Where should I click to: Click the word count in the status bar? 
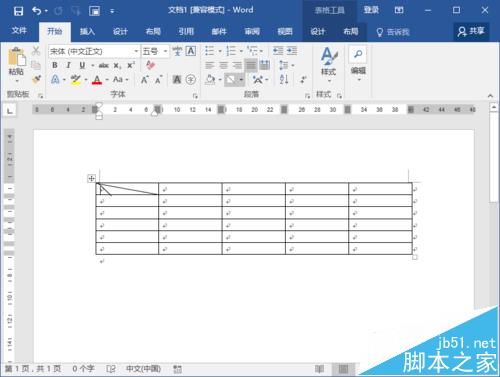83,369
